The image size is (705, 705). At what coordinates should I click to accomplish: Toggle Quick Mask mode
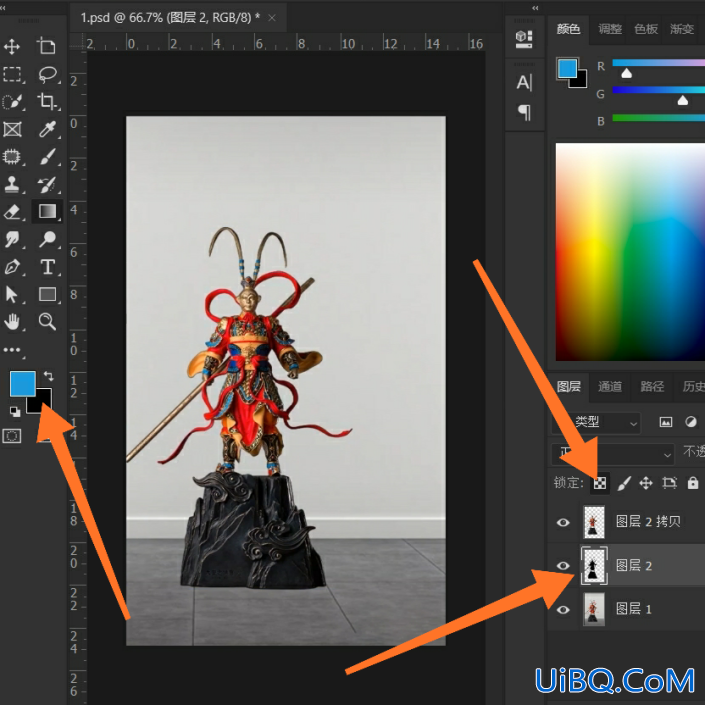click(x=12, y=436)
